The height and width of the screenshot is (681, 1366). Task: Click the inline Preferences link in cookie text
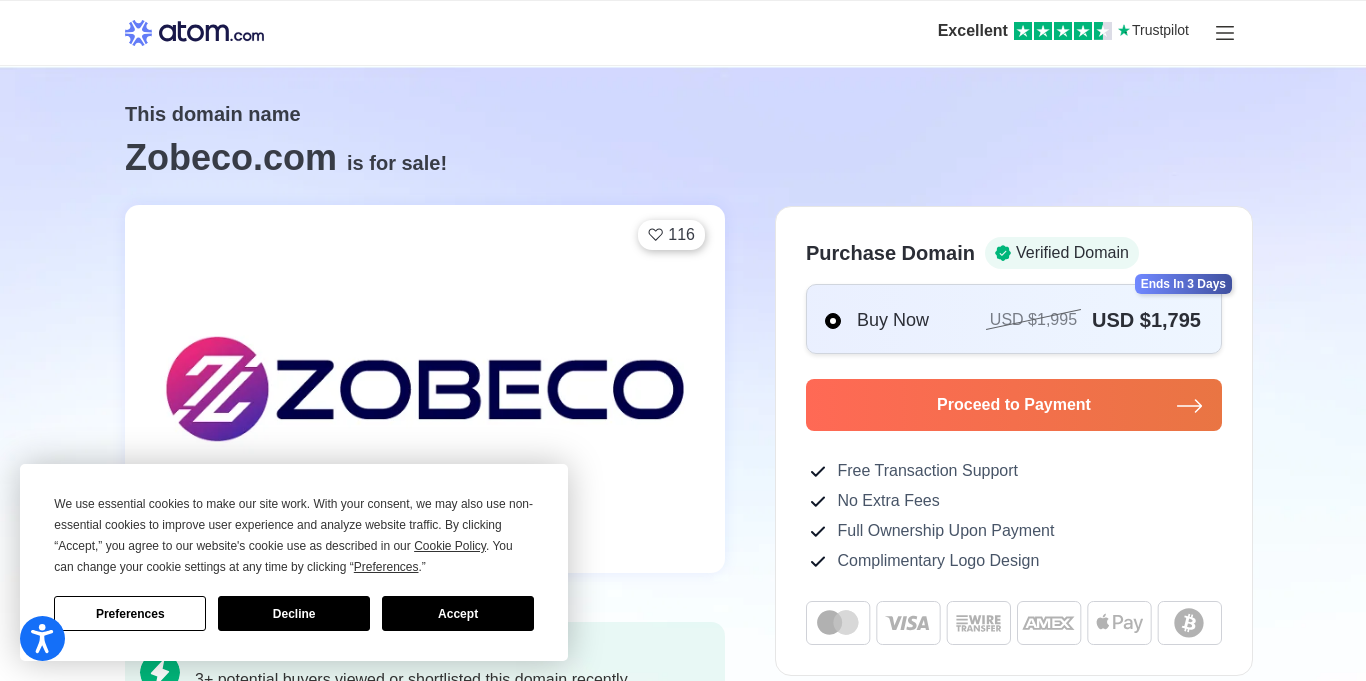pyautogui.click(x=386, y=567)
